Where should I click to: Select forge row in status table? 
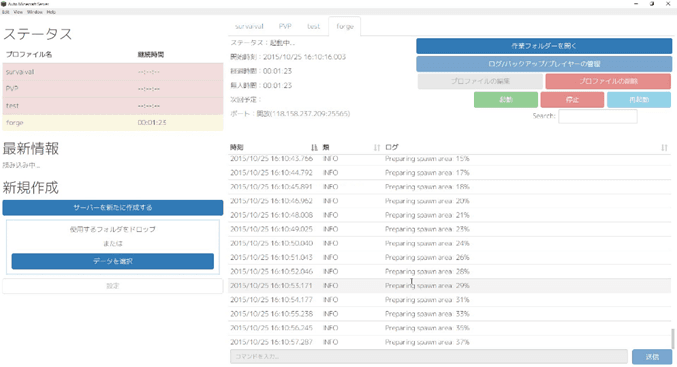point(113,123)
